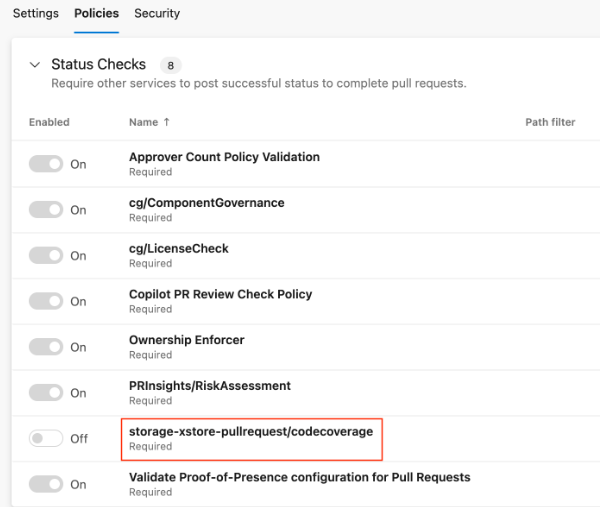The height and width of the screenshot is (507, 600).
Task: Switch to the Security tab
Action: coord(157,14)
